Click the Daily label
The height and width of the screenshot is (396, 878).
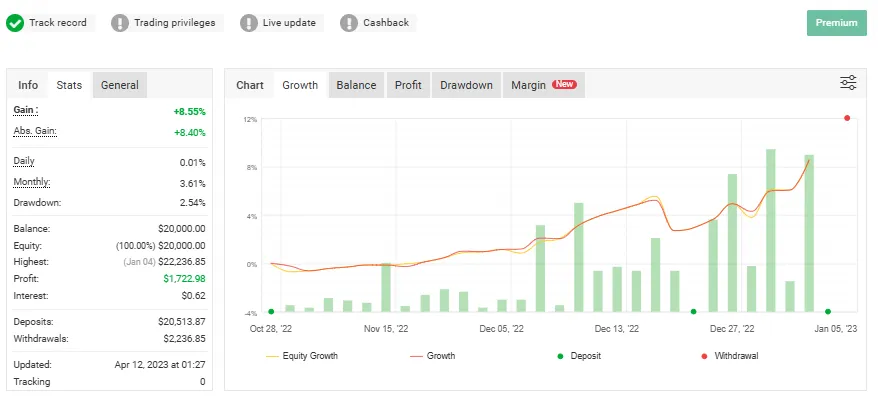[24, 161]
